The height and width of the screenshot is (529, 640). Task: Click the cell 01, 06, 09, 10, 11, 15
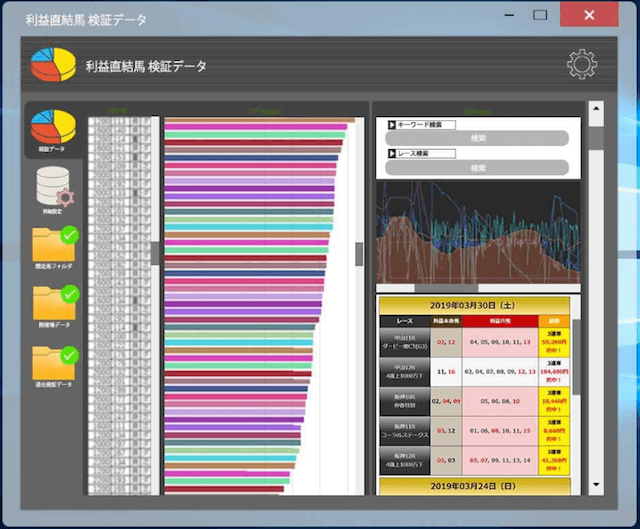(500, 431)
